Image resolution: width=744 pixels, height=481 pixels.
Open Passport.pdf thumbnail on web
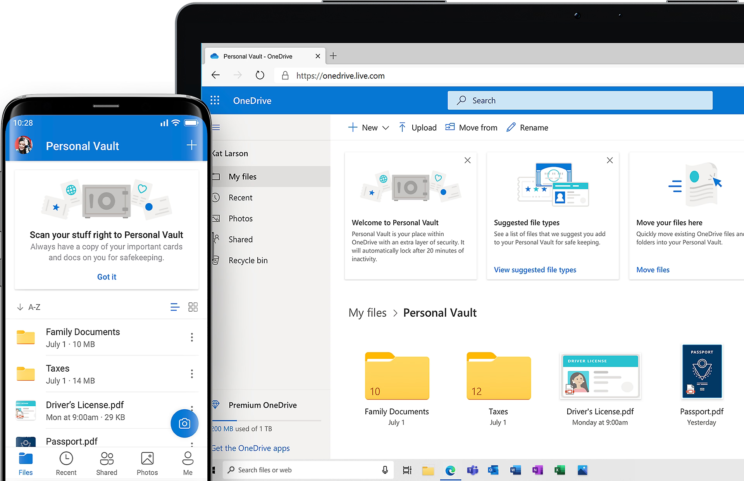pyautogui.click(x=702, y=371)
